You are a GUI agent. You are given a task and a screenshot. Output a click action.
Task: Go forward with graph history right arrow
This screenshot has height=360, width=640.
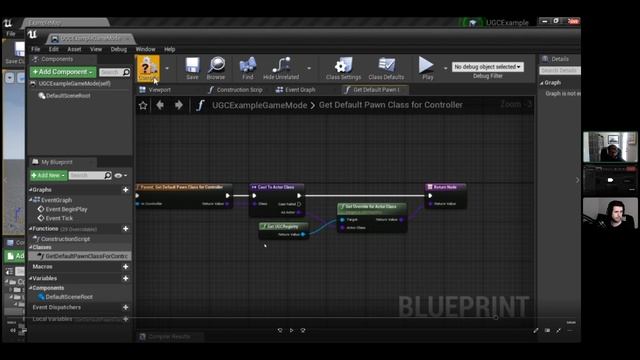coord(179,105)
